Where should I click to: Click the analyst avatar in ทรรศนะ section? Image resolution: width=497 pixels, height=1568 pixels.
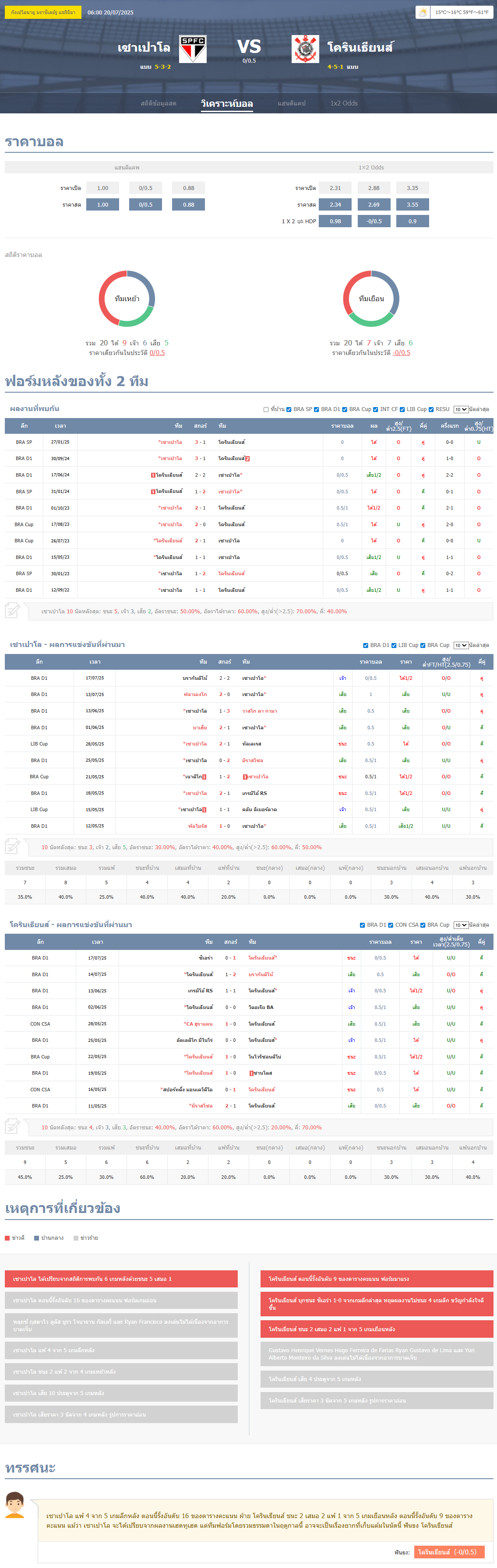[14, 1505]
